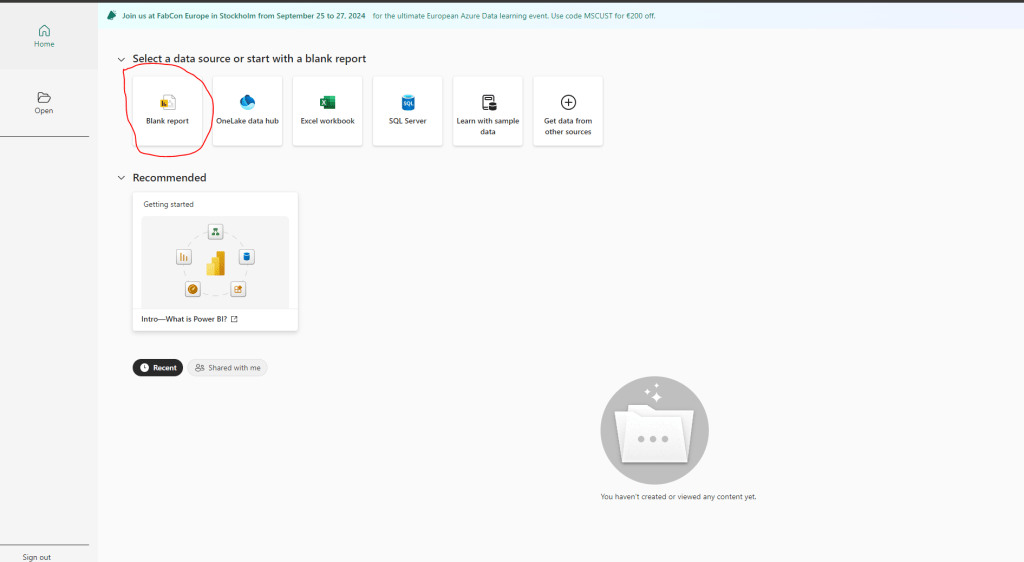
Task: Collapse the Recommended section chevron
Action: click(121, 178)
